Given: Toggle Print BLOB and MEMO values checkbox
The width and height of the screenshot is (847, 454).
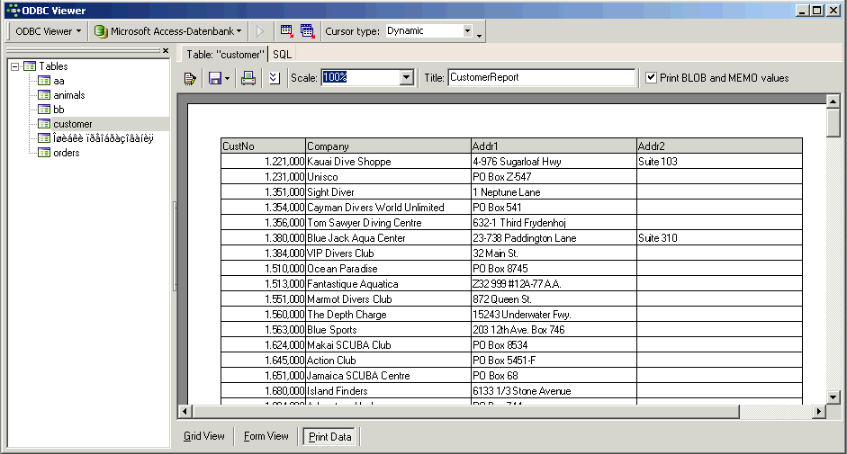Looking at the screenshot, I should click(652, 77).
